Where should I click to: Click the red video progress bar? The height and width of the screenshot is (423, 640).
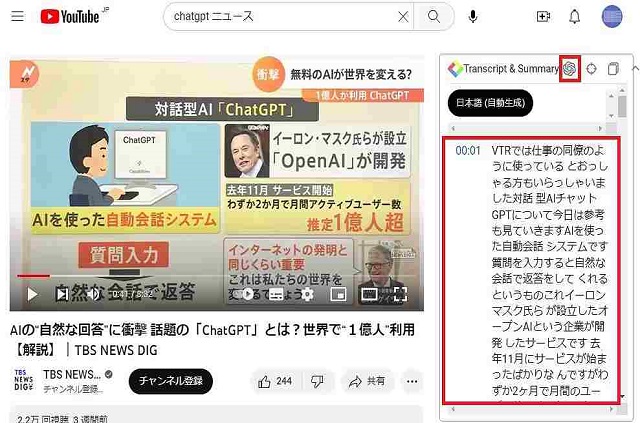click(33, 276)
